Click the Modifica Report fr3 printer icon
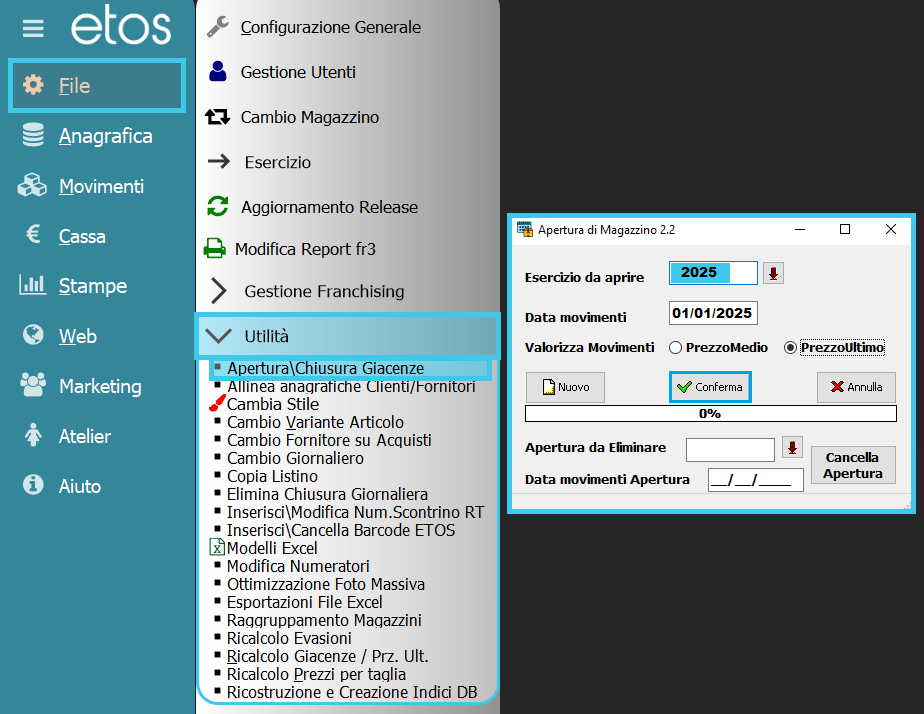The height and width of the screenshot is (714, 924). point(214,249)
